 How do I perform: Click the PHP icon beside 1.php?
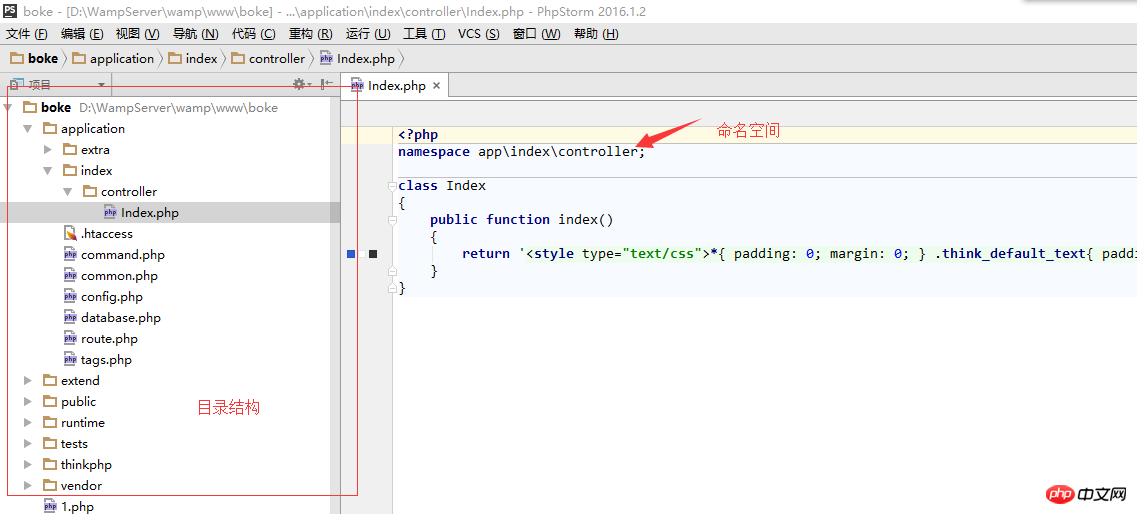(x=50, y=506)
